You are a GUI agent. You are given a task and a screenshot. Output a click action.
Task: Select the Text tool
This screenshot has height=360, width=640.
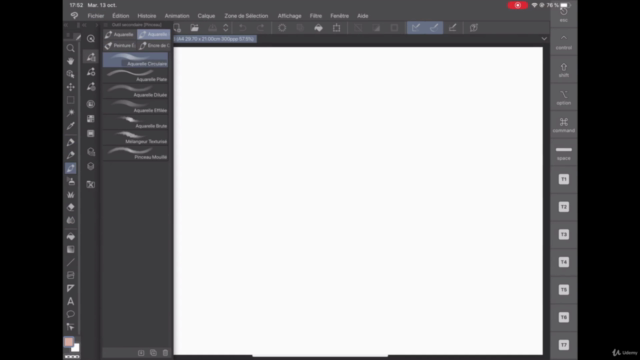71,301
